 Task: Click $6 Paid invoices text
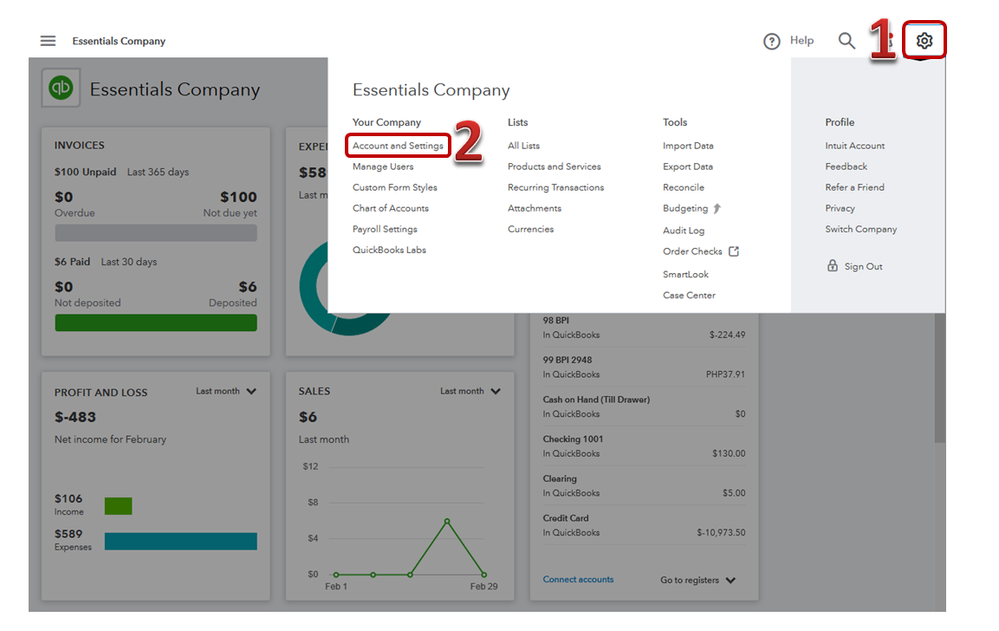click(72, 262)
